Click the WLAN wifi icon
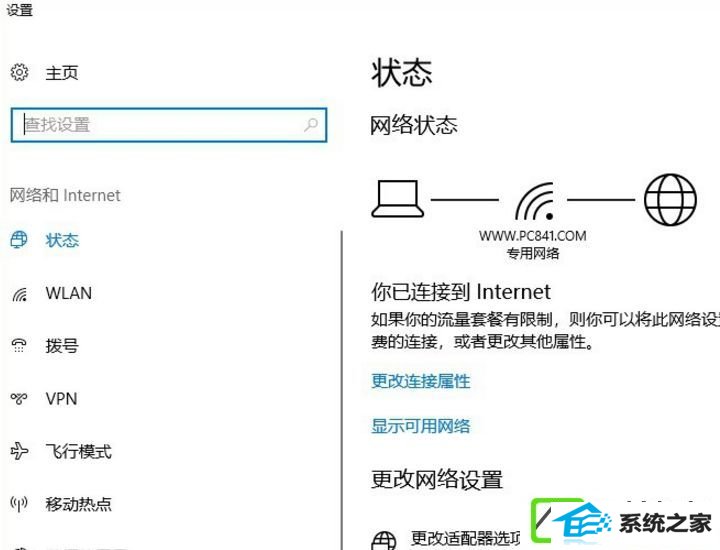720x550 pixels. [x=19, y=294]
